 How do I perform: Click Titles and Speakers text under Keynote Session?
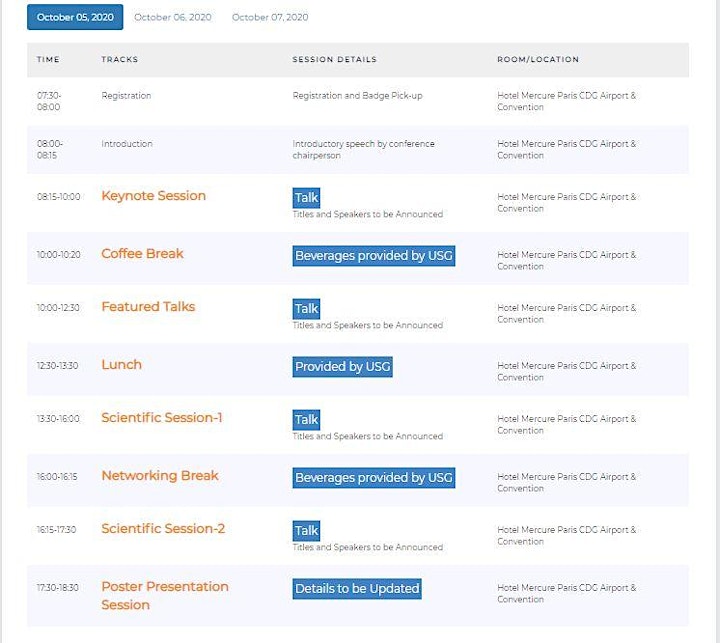click(x=368, y=214)
